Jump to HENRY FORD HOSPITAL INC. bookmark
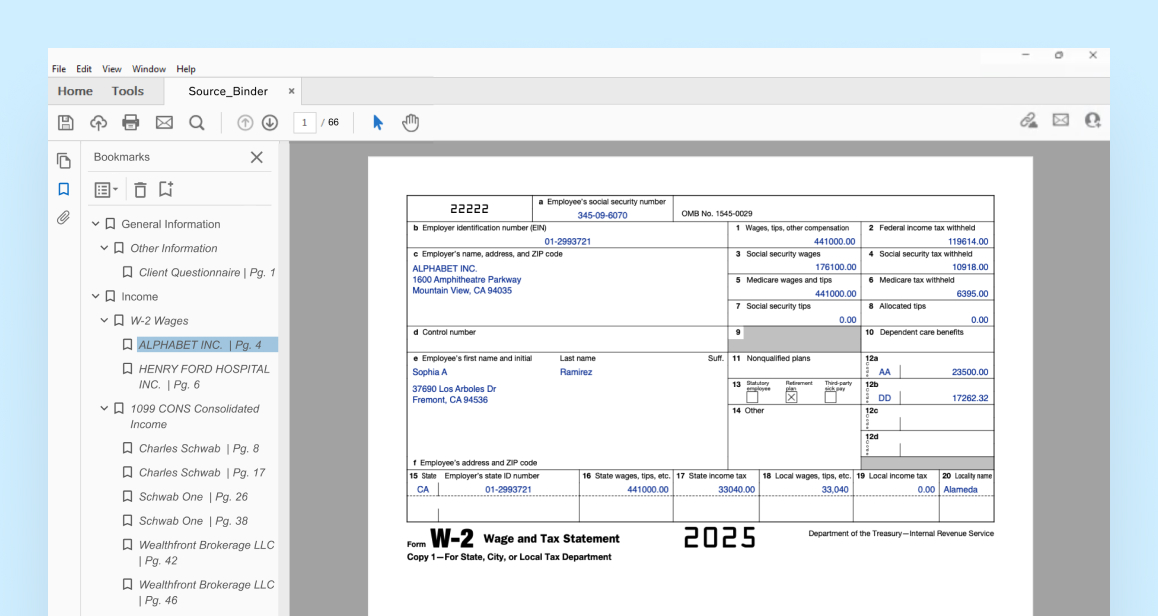 tap(204, 377)
